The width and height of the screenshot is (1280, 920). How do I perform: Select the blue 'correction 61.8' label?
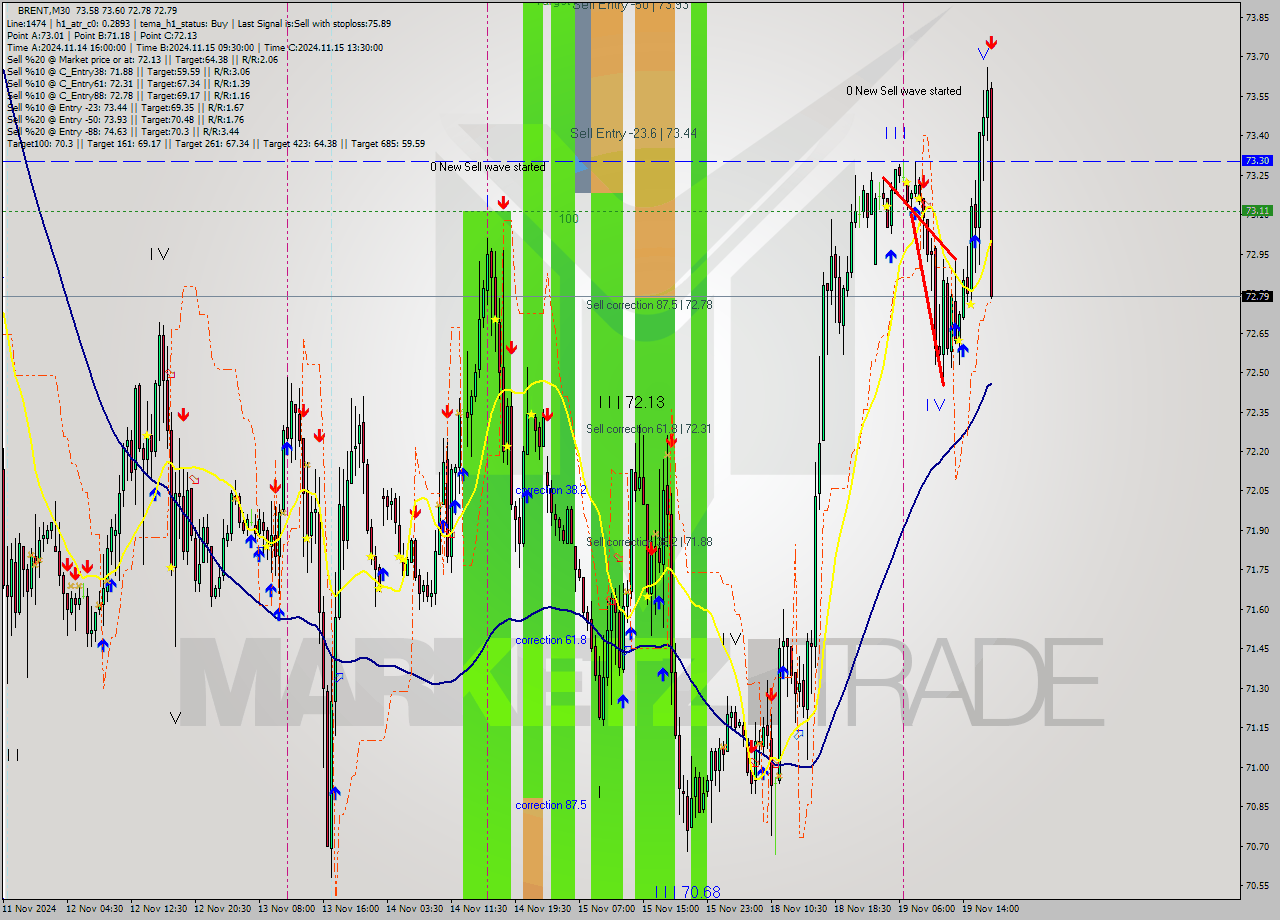point(550,640)
